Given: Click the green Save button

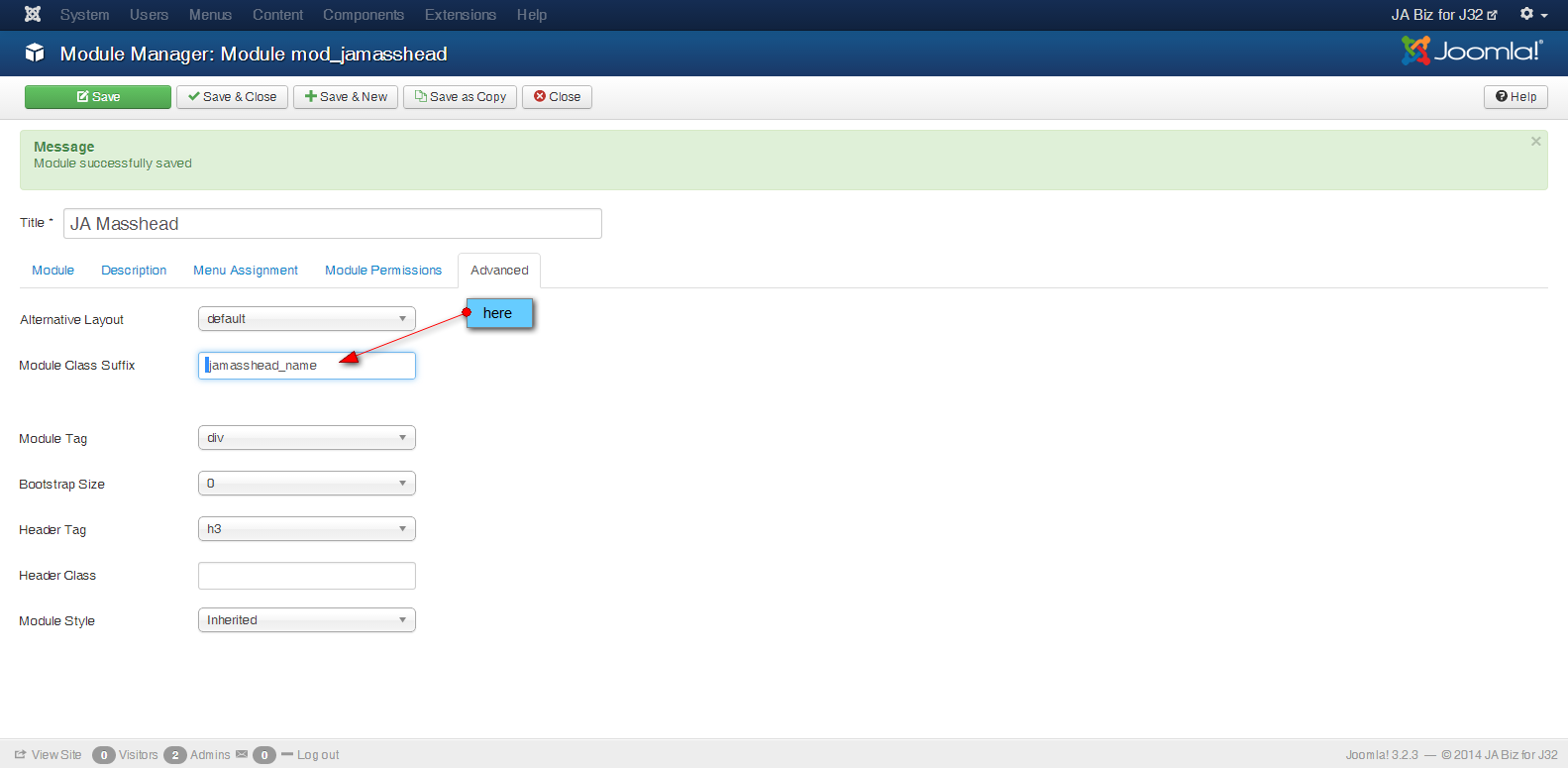Looking at the screenshot, I should [x=98, y=97].
